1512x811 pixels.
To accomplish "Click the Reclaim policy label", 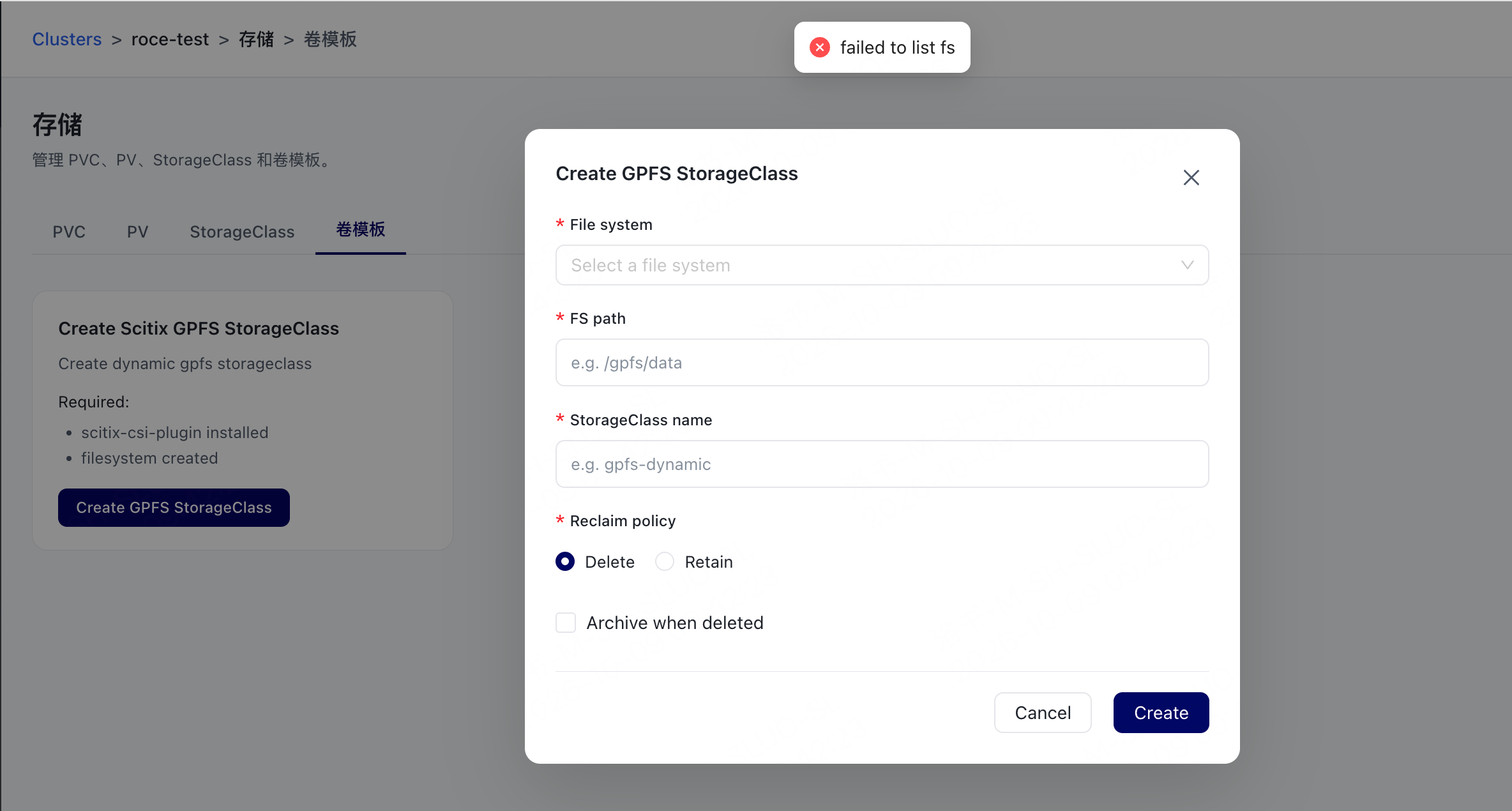I will (623, 521).
